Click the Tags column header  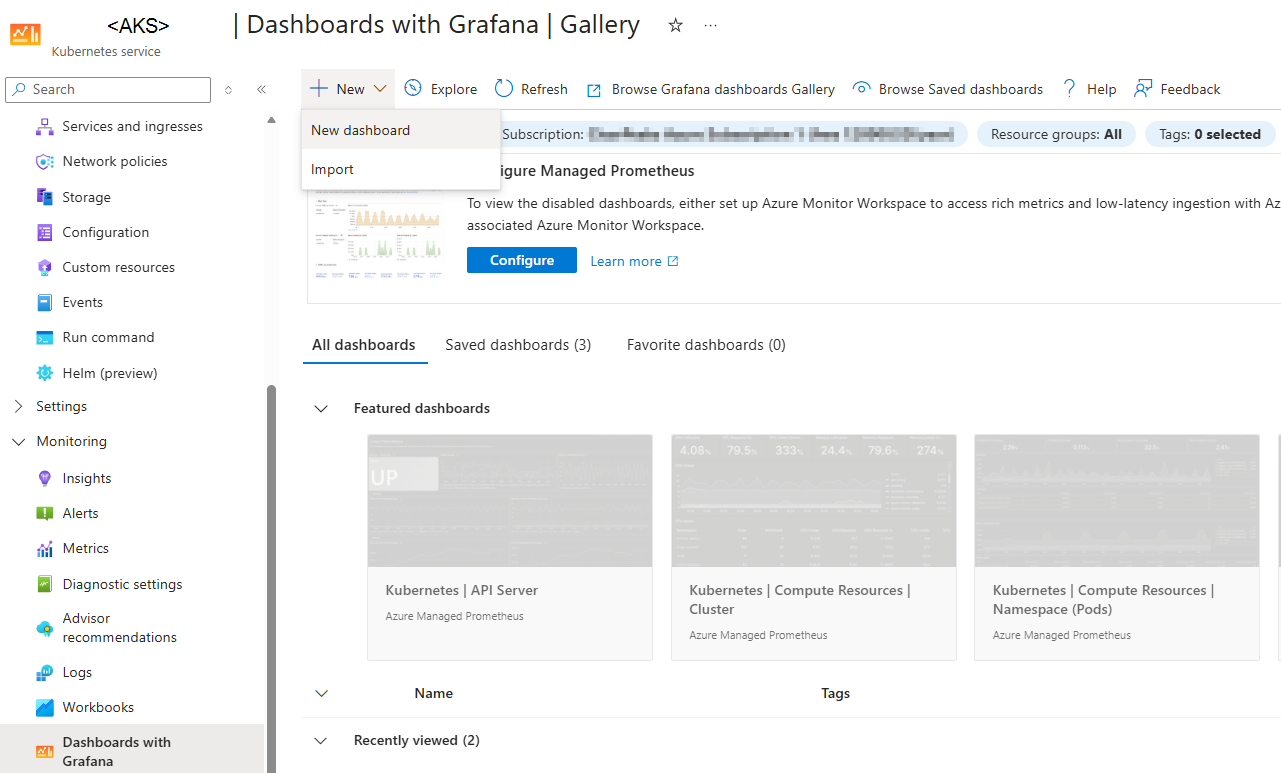[836, 693]
